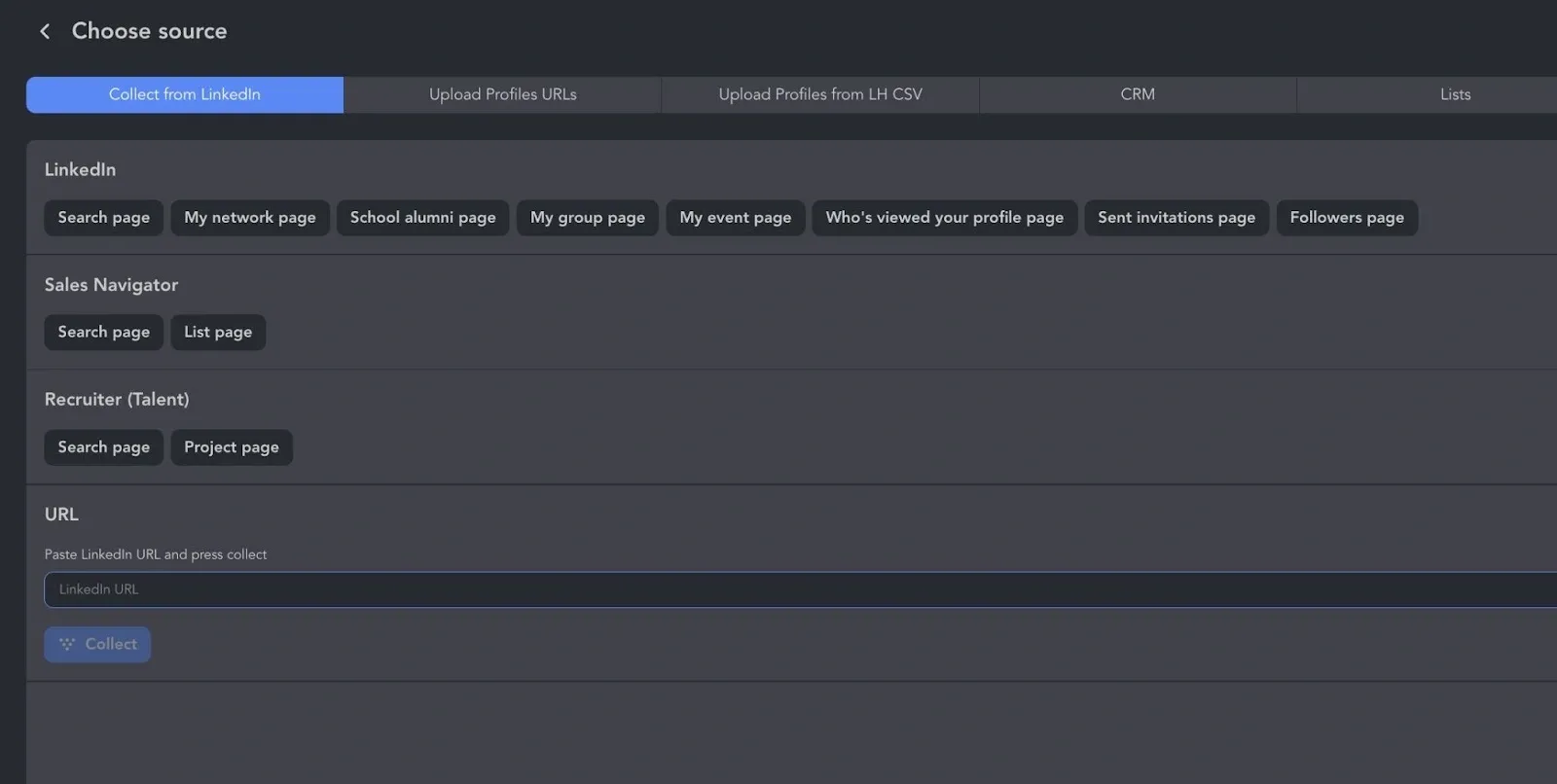
Task: Pick the School alumni page option
Action: [x=423, y=217]
